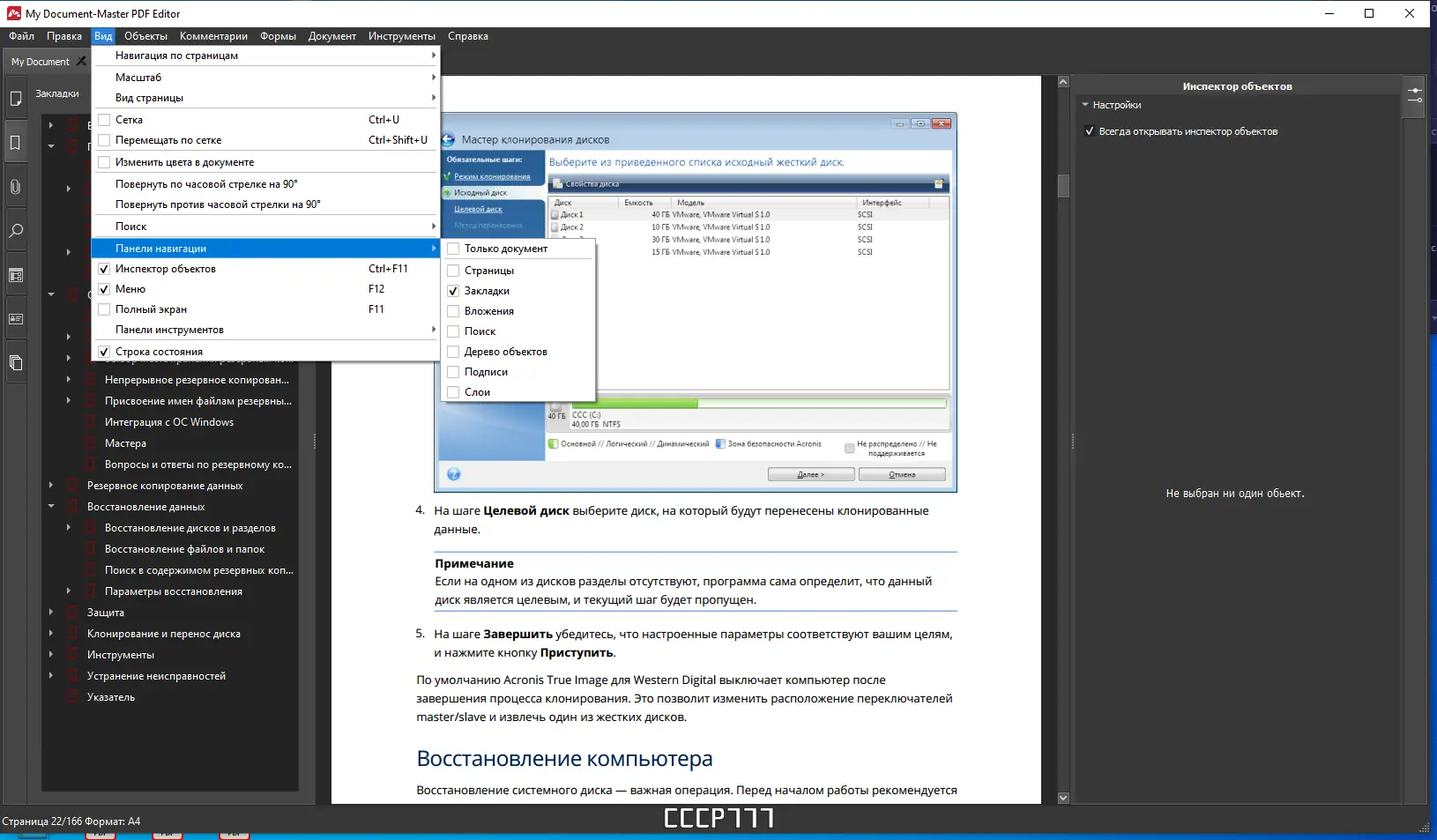Open the Attachments paperclip panel icon
Screen dimensions: 1437x840
(16, 186)
